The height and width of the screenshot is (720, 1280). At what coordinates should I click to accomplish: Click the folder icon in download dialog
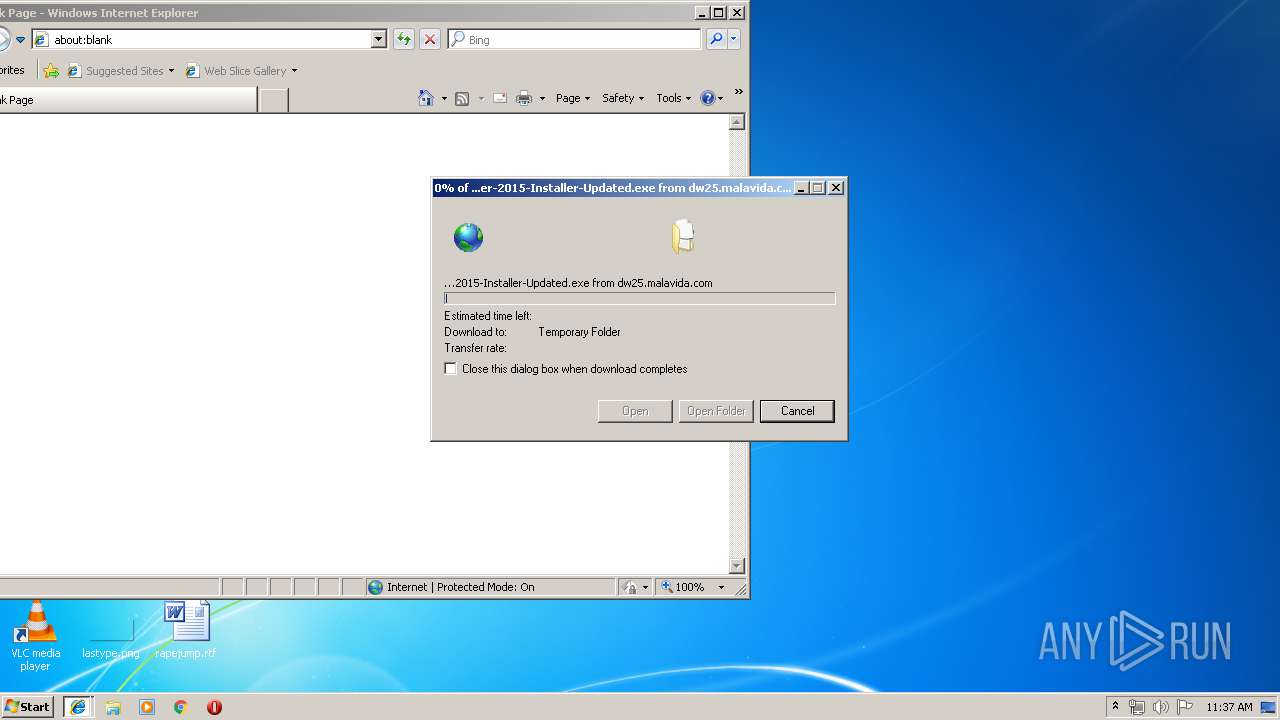683,237
